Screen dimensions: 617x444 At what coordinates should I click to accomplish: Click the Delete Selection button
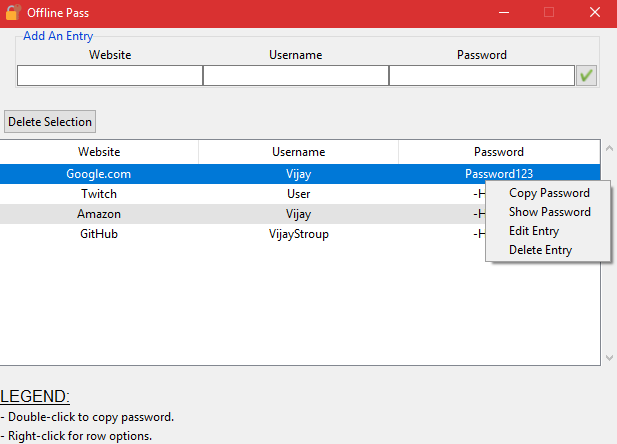[x=50, y=122]
